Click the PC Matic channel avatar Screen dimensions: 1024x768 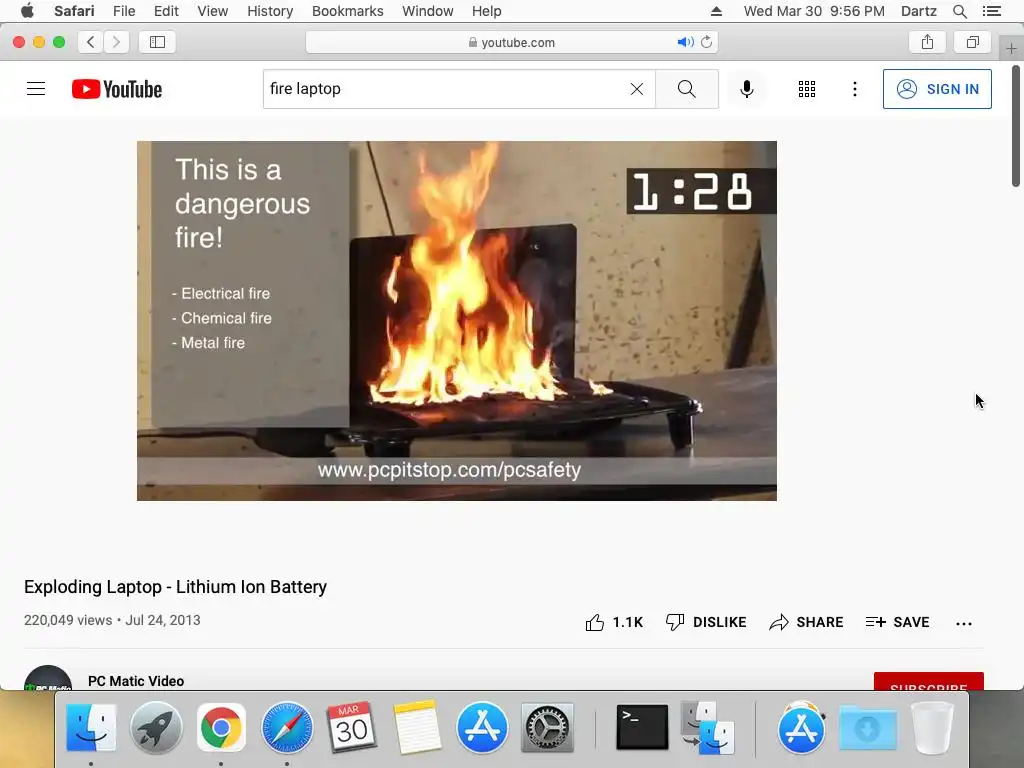(x=48, y=678)
